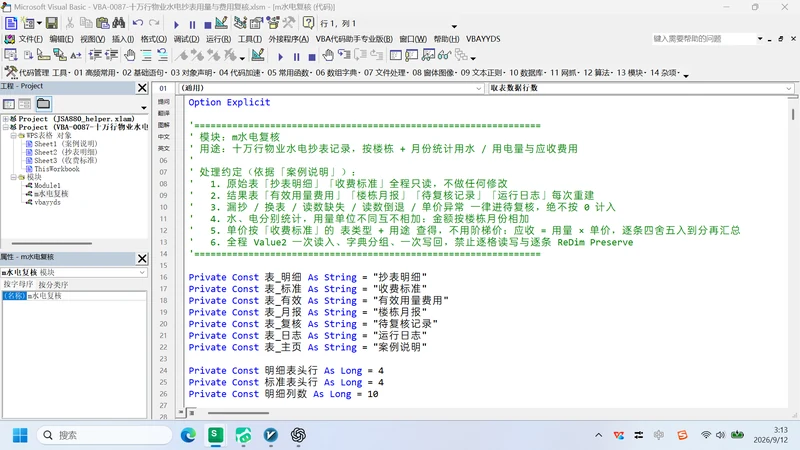Pause execution with top toolbar break icon
800x450 pixels.
click(x=192, y=24)
